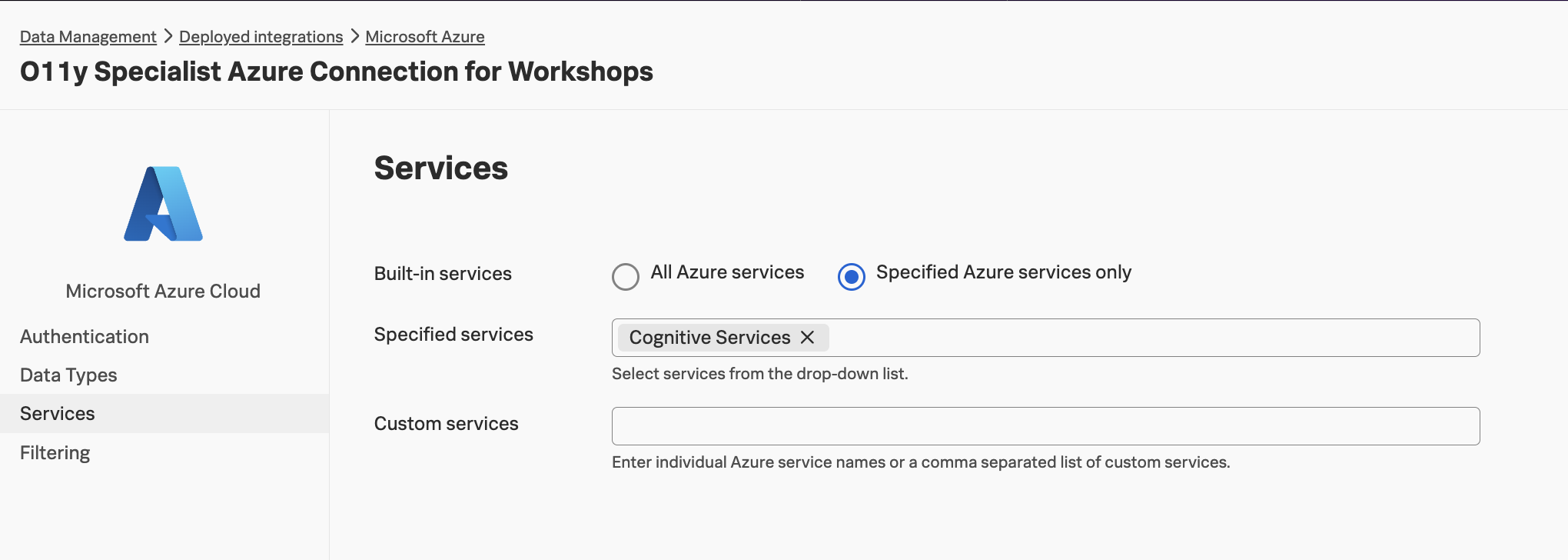Click the Services heading
The height and width of the screenshot is (560, 1568).
[441, 168]
